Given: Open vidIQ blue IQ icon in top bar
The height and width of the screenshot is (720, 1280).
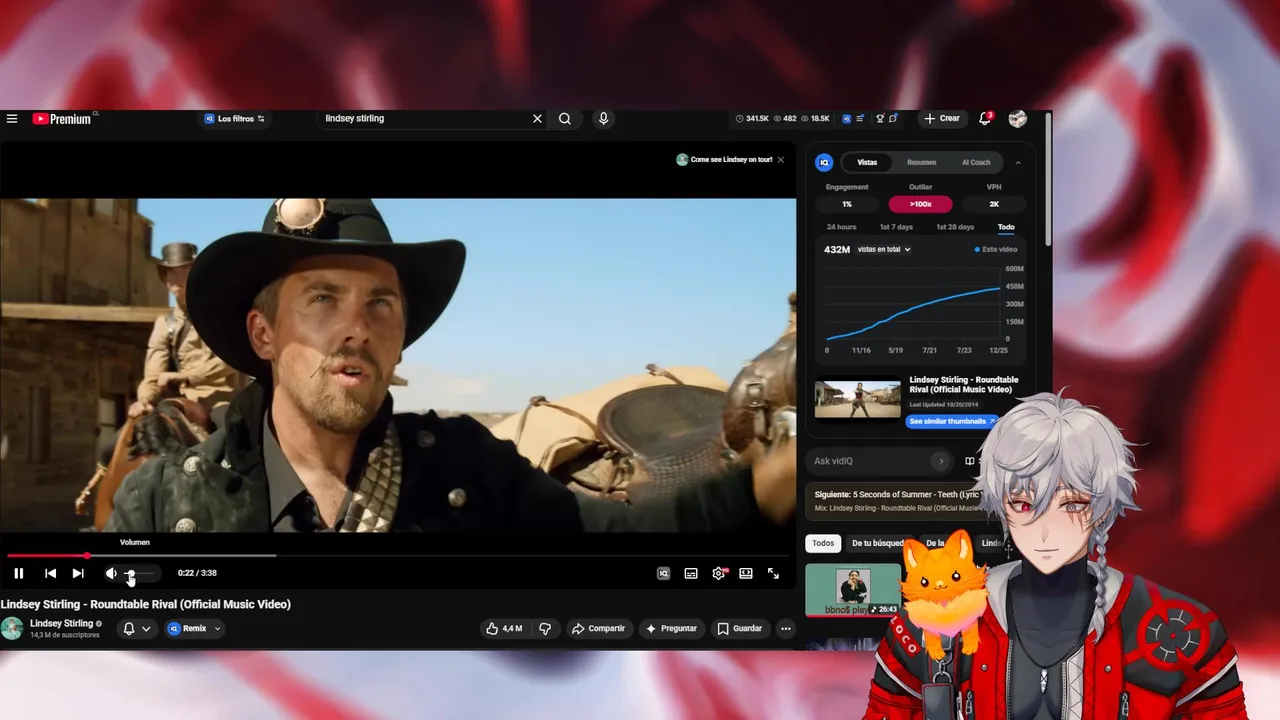Looking at the screenshot, I should tap(846, 118).
